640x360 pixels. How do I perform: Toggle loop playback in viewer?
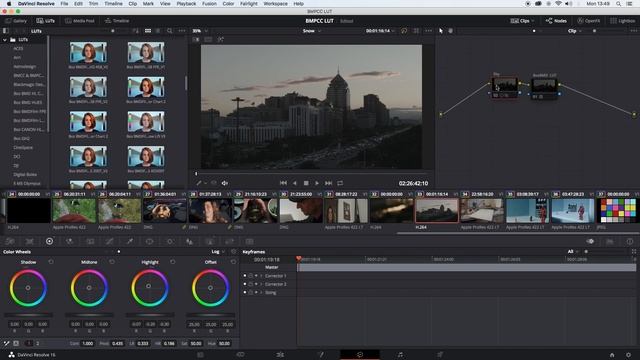[x=340, y=183]
